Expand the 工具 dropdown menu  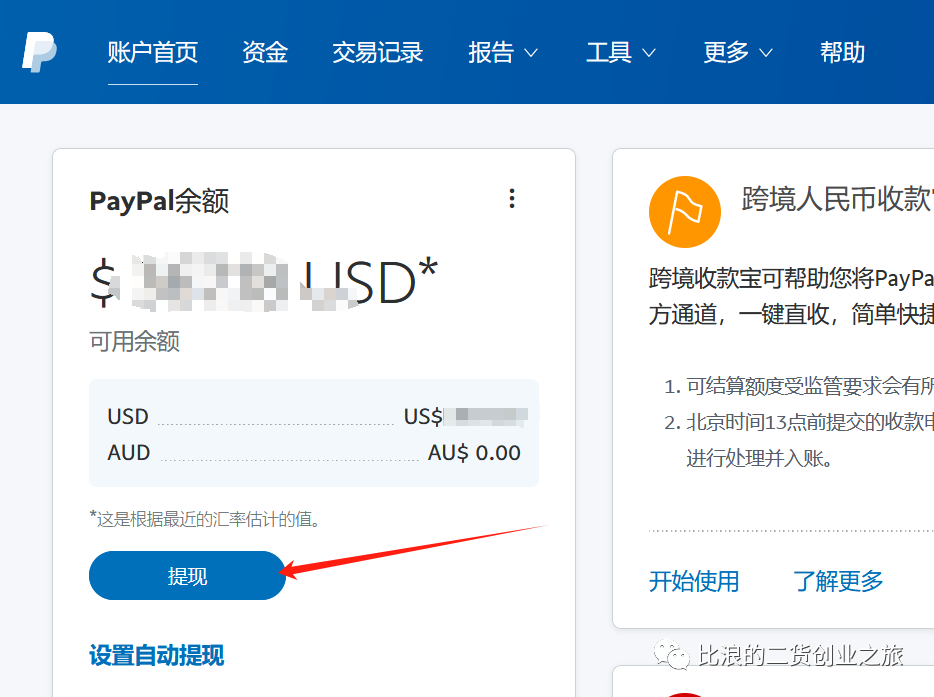[621, 52]
